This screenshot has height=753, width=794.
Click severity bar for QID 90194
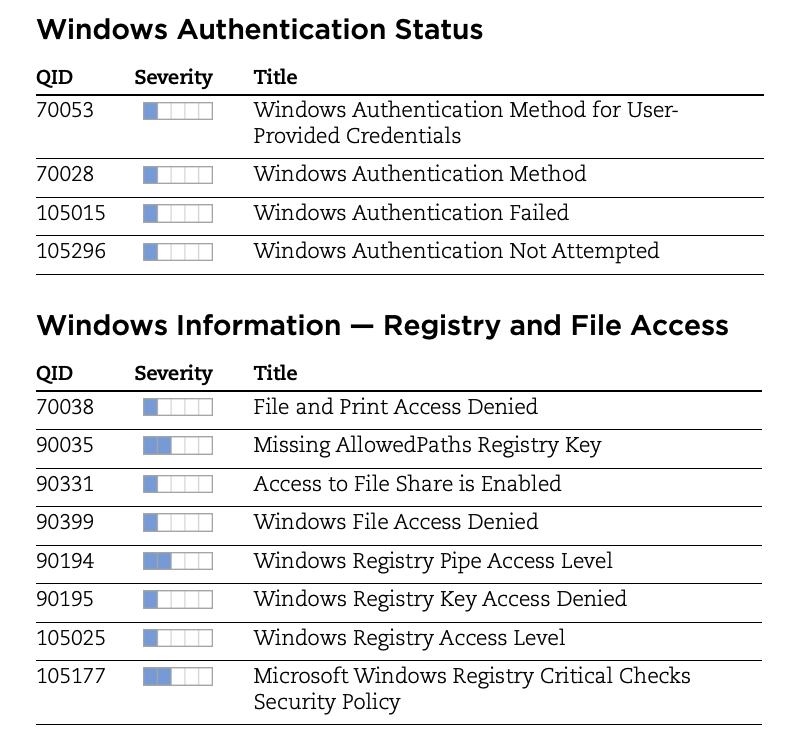[x=178, y=561]
